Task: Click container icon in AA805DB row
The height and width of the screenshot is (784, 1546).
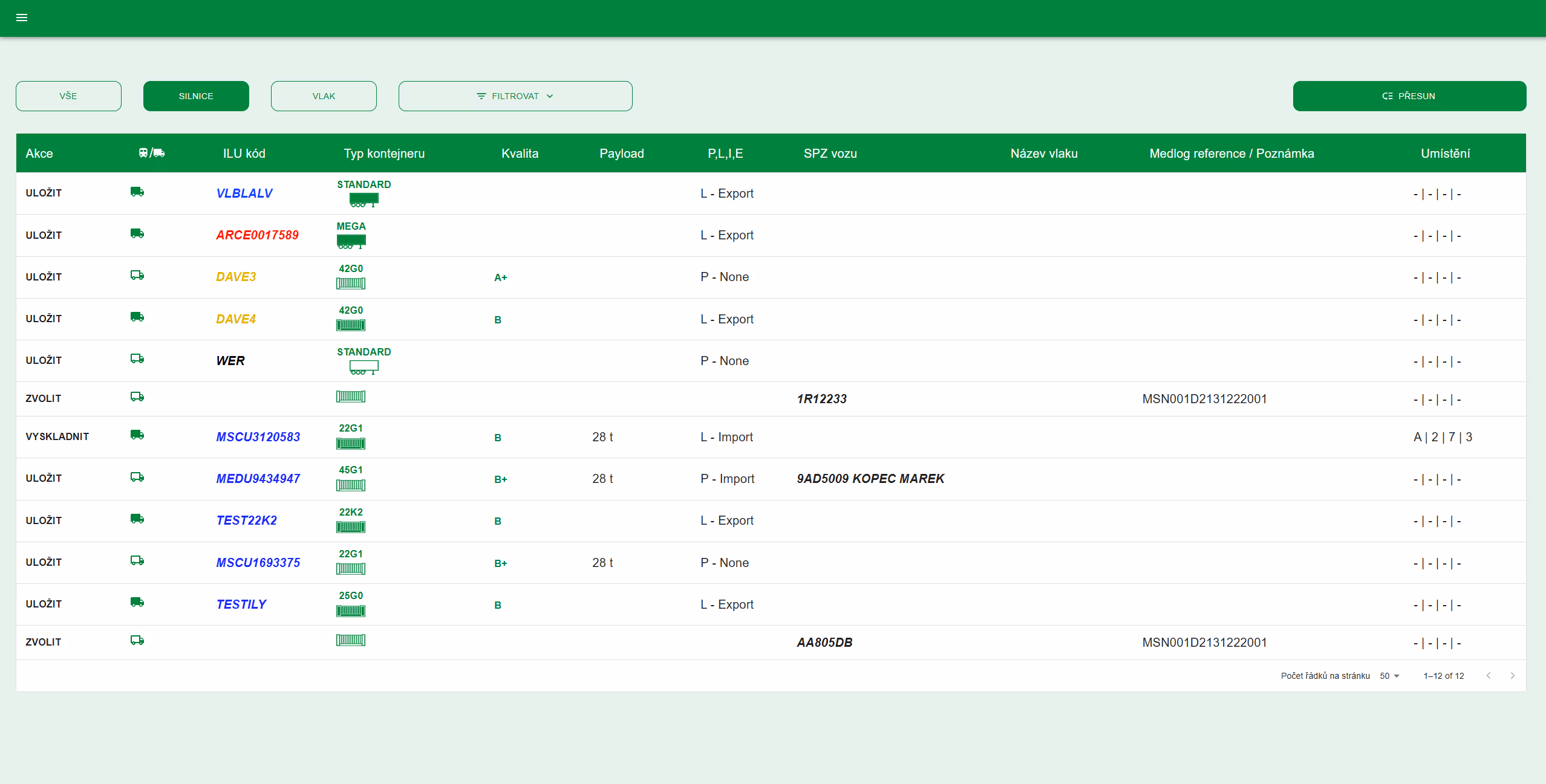Action: pyautogui.click(x=351, y=640)
